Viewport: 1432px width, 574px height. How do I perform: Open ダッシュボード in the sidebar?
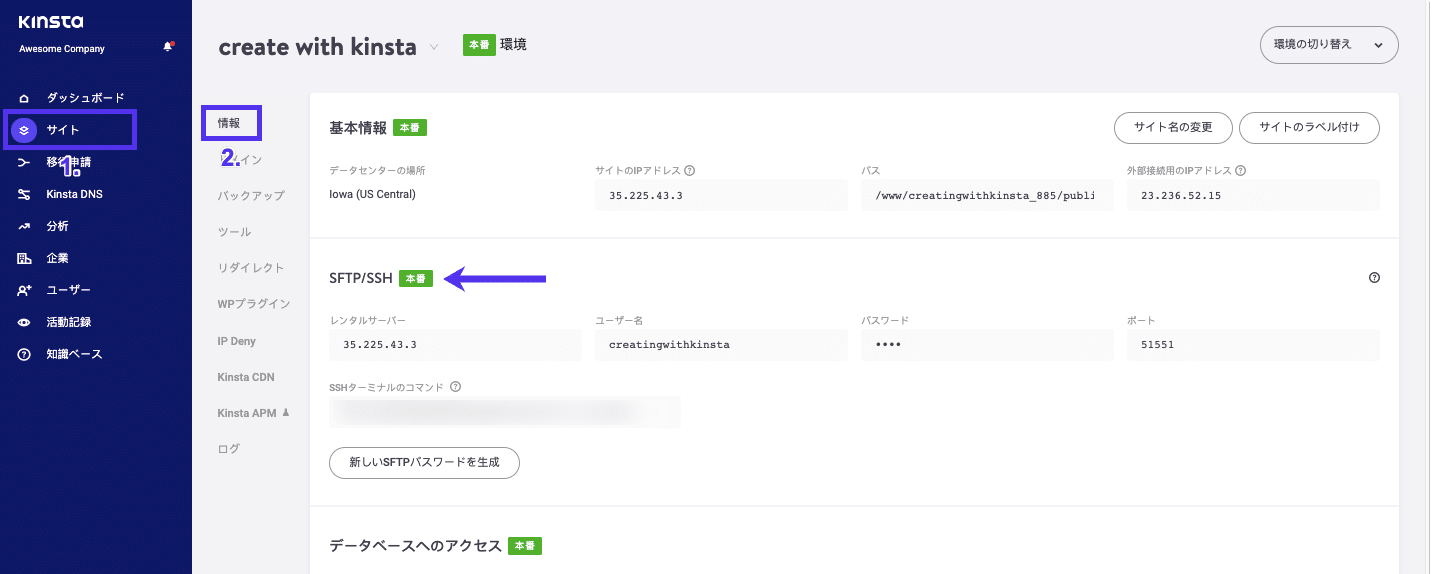click(85, 98)
